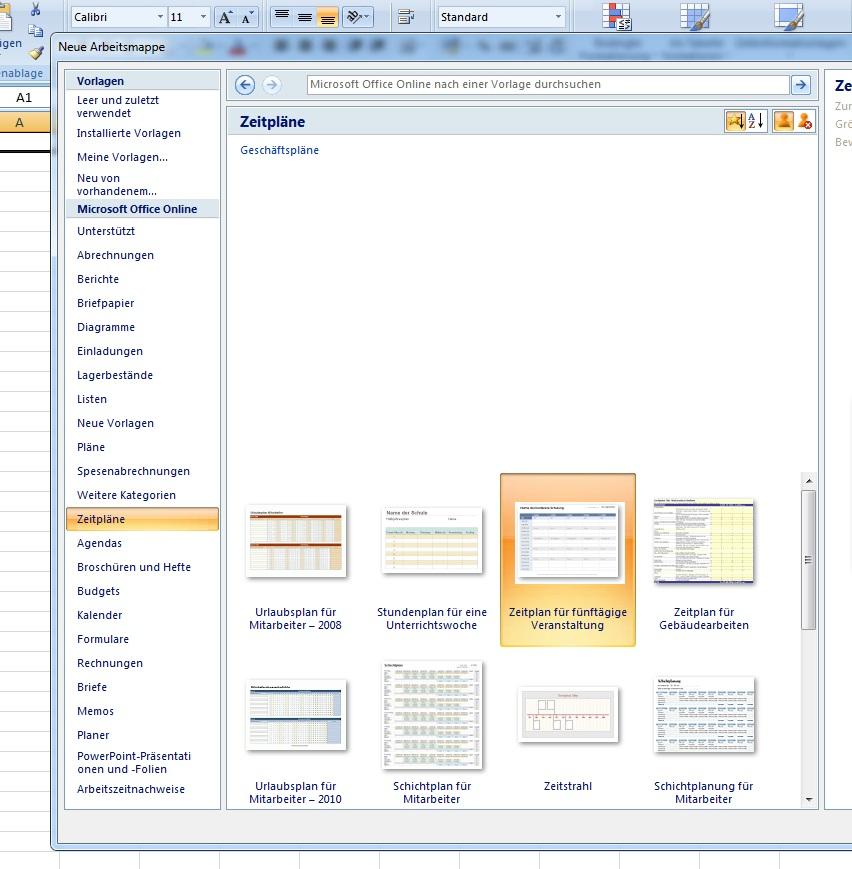The width and height of the screenshot is (852, 869).
Task: Hide customer submitted templates
Action: pyautogui.click(x=804, y=120)
